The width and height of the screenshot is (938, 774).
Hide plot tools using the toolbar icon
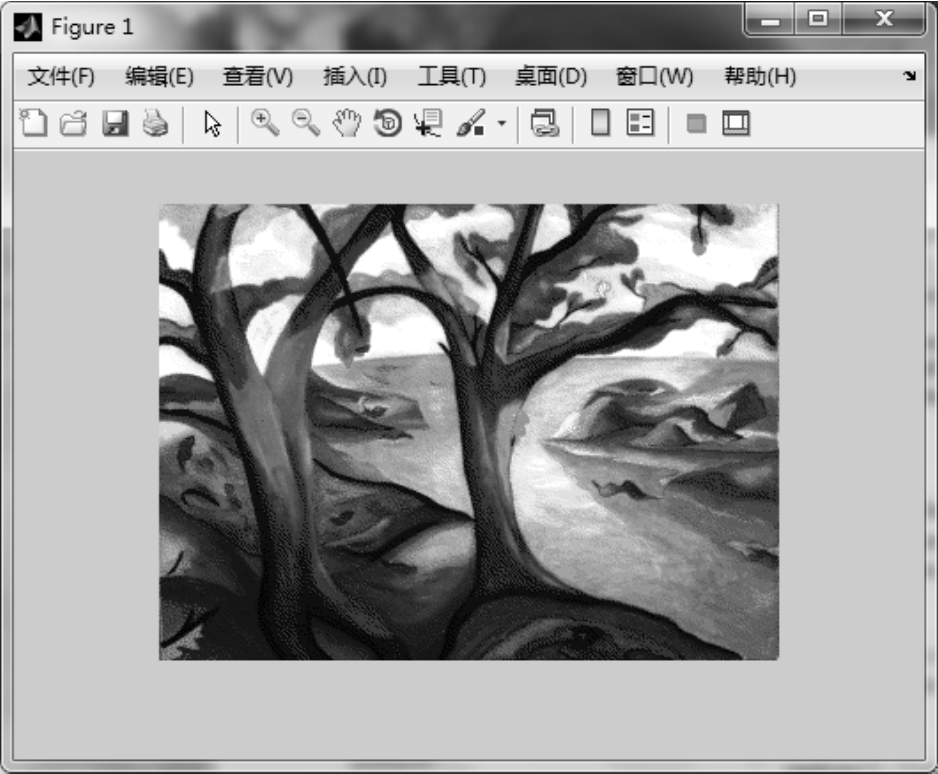[696, 124]
